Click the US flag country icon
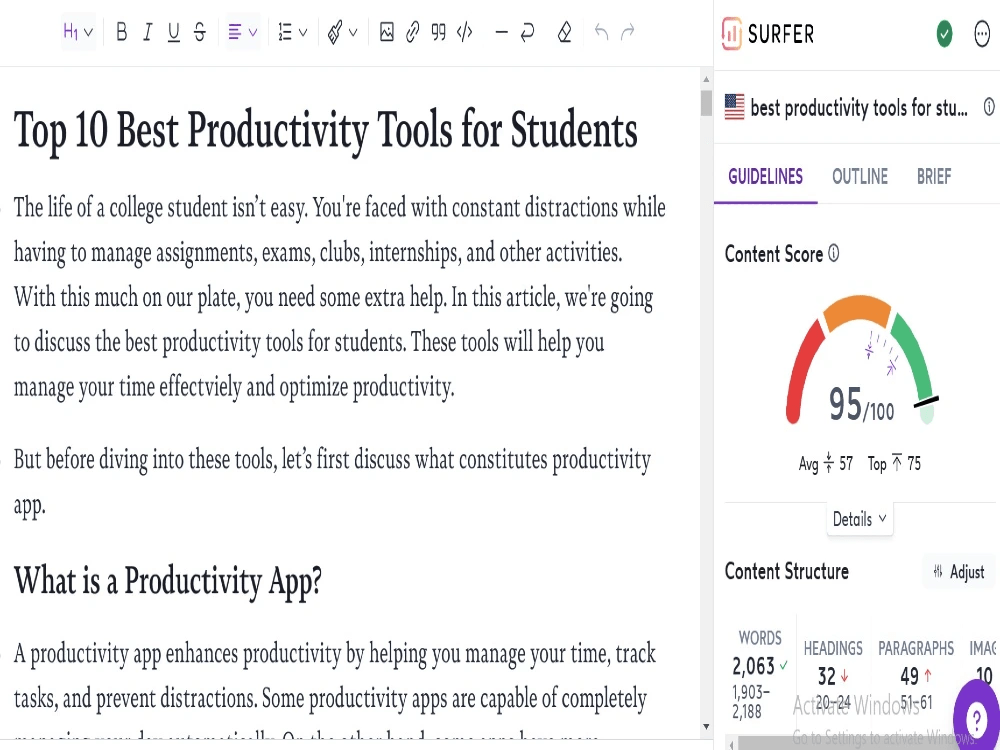The height and width of the screenshot is (750, 1000). point(735,107)
